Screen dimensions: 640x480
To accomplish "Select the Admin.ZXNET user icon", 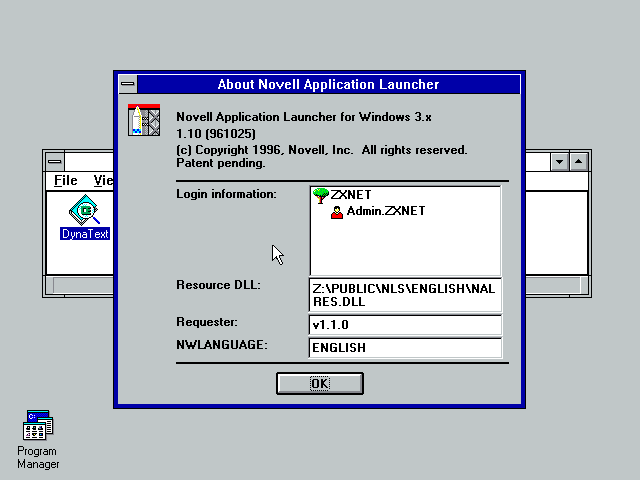I will 337,212.
